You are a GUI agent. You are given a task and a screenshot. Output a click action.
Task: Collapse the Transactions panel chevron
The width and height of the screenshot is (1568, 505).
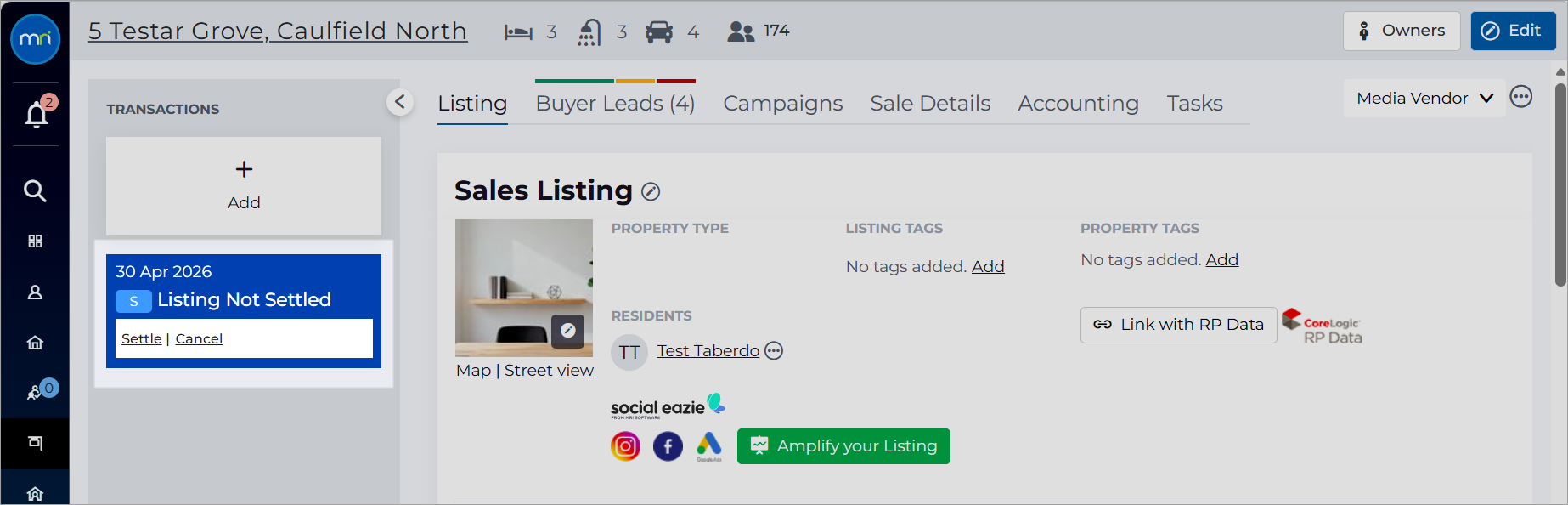(400, 102)
